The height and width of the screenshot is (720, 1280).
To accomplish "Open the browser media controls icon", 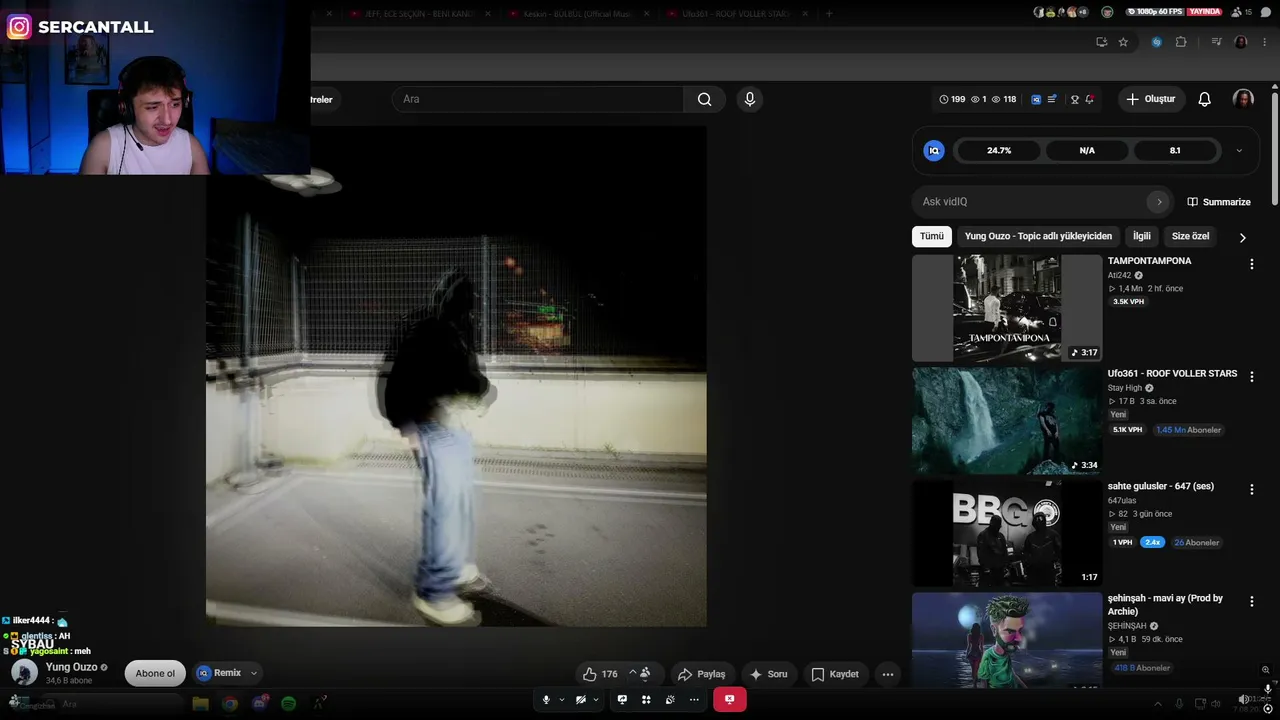I will click(x=1216, y=42).
